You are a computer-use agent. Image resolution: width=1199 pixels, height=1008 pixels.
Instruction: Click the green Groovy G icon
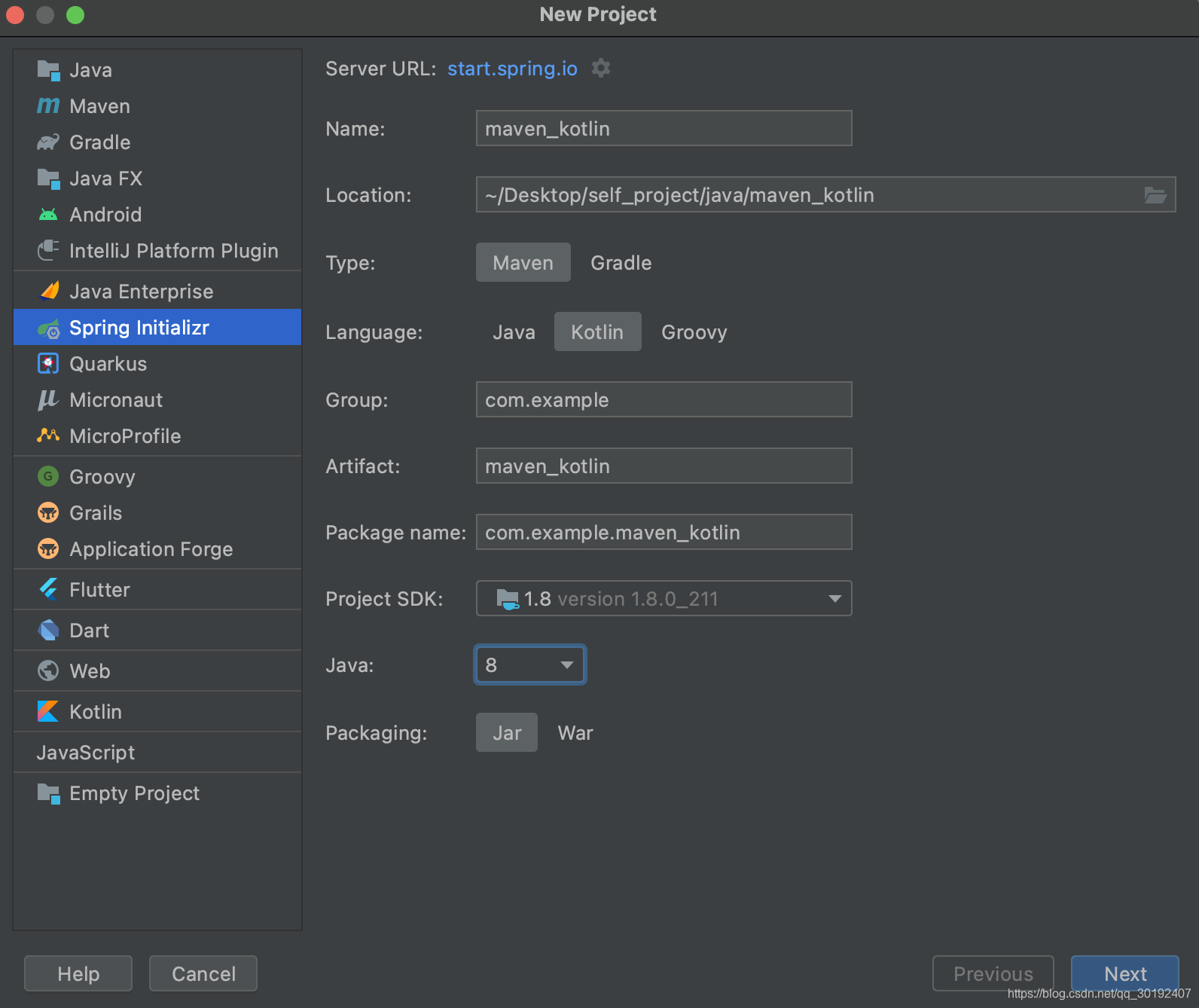coord(48,476)
